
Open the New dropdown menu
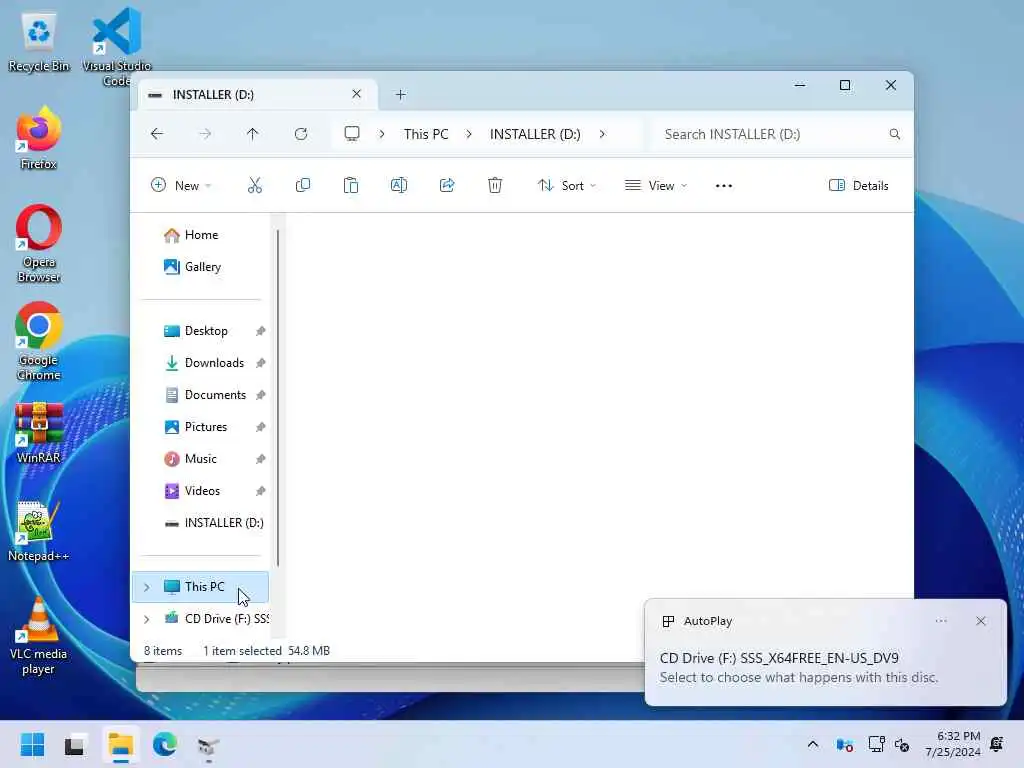tap(180, 185)
